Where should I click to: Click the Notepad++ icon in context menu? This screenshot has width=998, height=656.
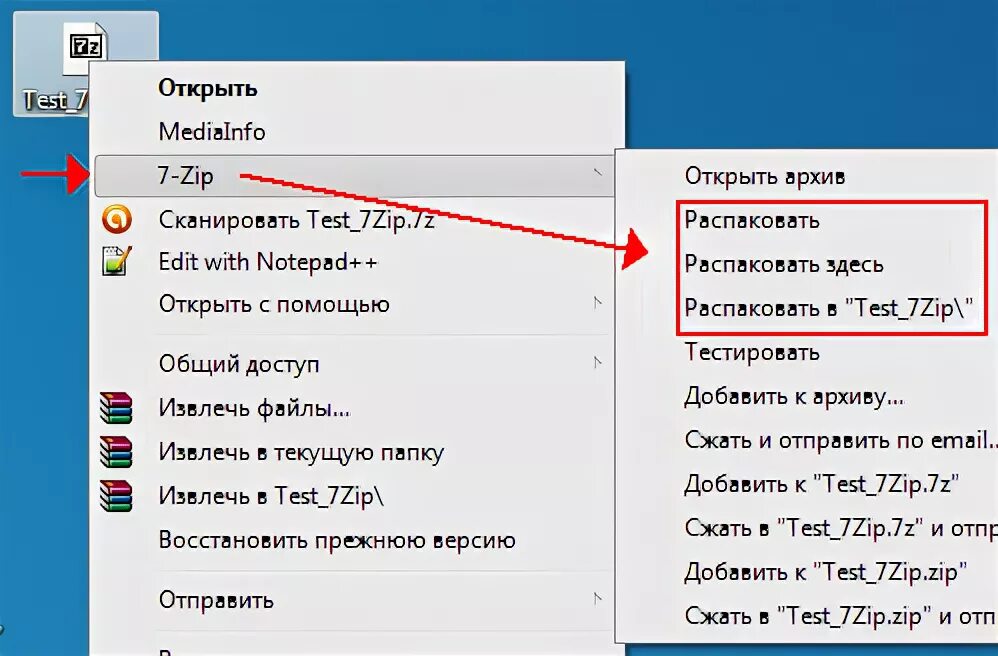(x=116, y=262)
